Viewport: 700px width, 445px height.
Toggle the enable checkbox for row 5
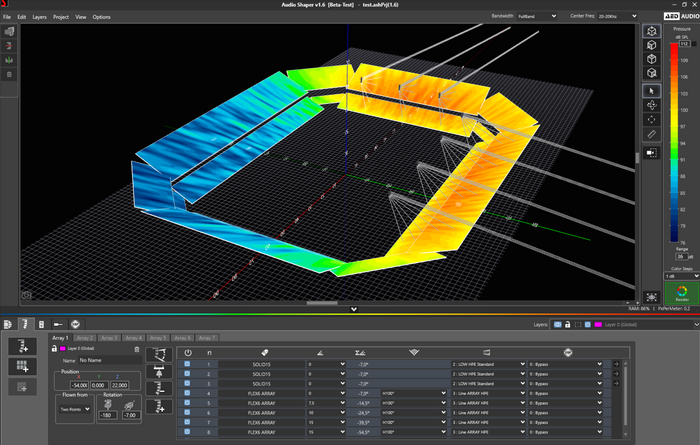[187, 403]
